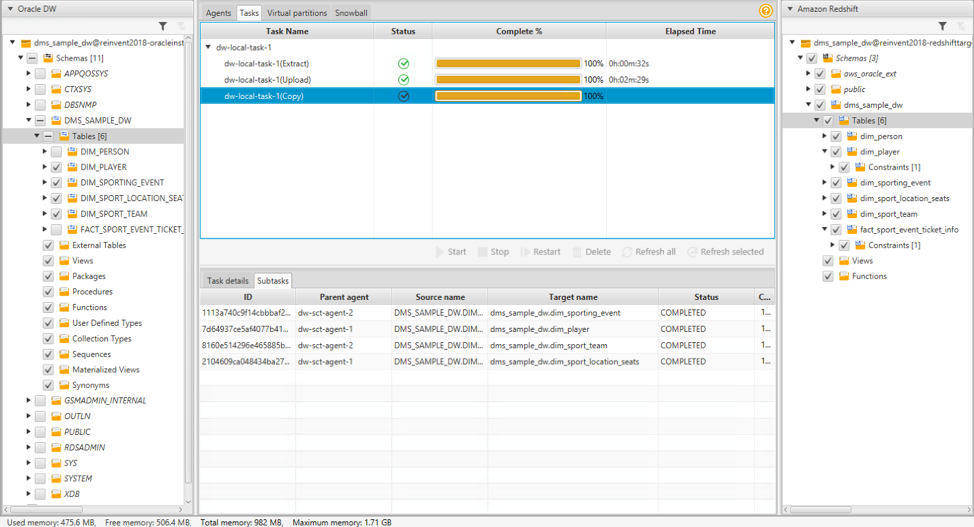Expand the aws_oracle_ext schema node
Screen dimensions: 974x527
pos(808,73)
